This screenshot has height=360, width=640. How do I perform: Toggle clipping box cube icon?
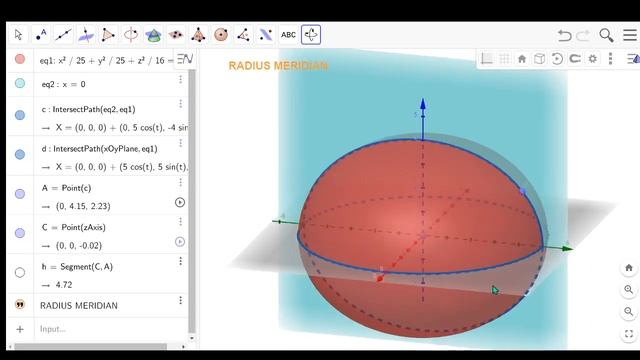539,59
